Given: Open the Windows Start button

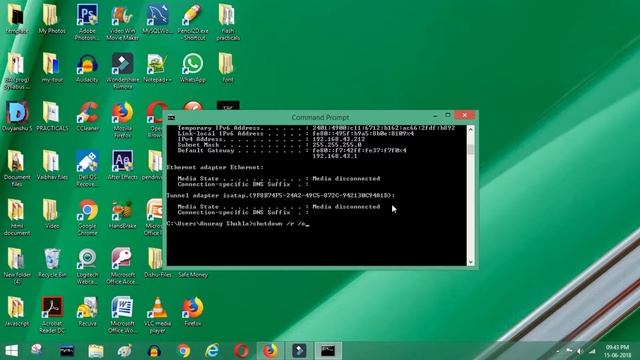Looking at the screenshot, I should tap(11, 351).
